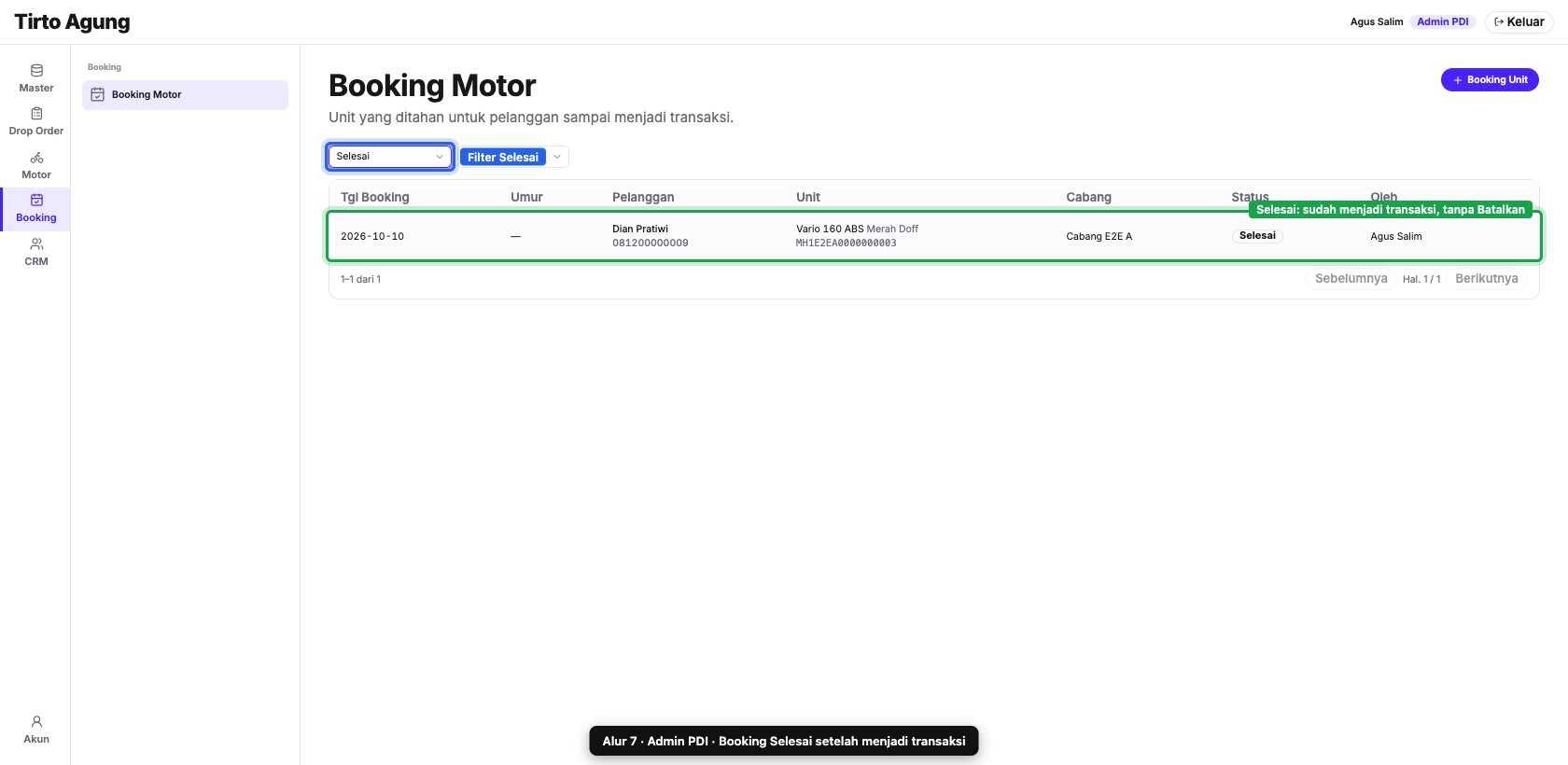Image resolution: width=1568 pixels, height=765 pixels.
Task: Click the Hal. 1 / 1 page indicator
Action: (1421, 279)
